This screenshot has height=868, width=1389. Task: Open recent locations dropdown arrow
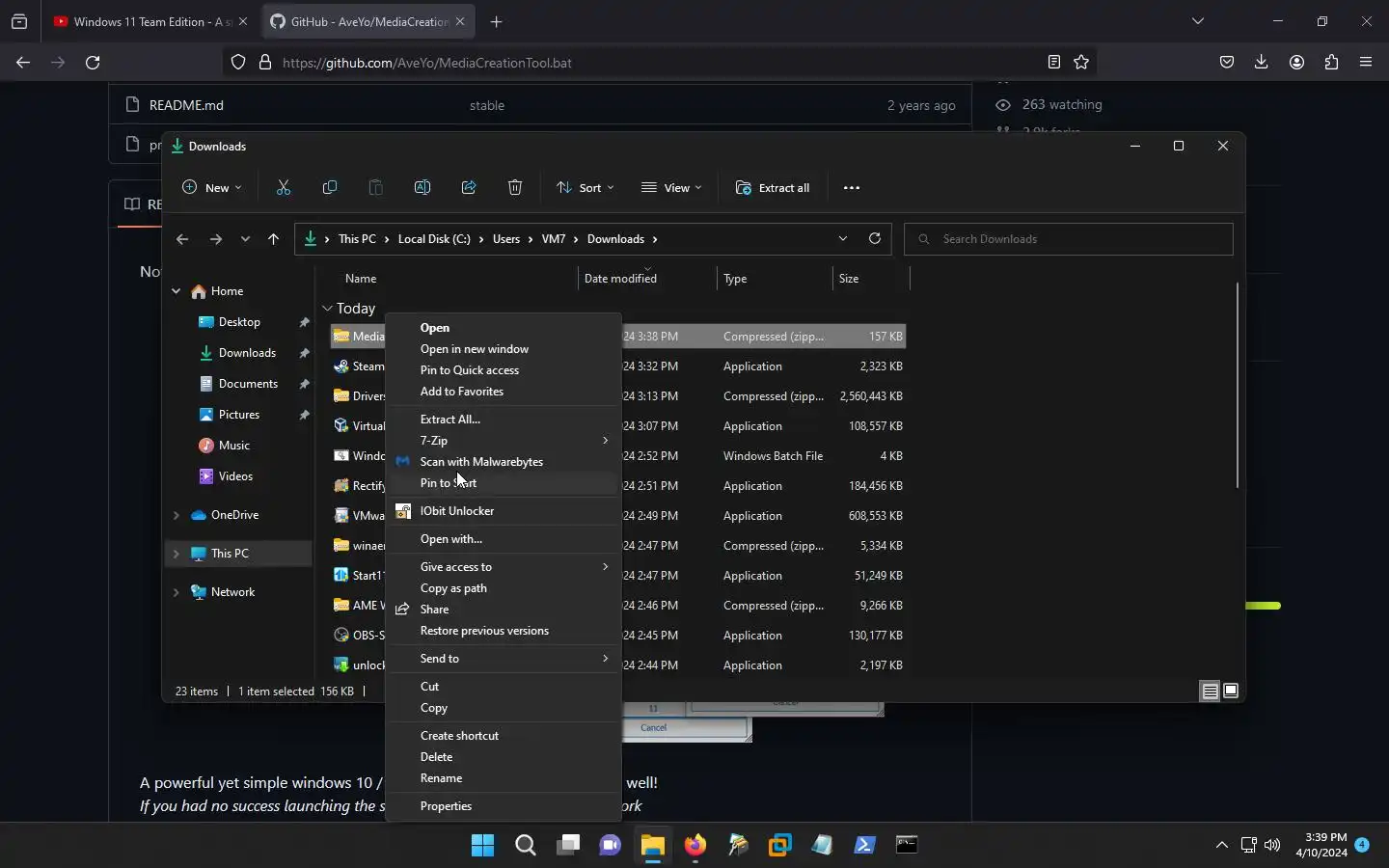(x=245, y=239)
